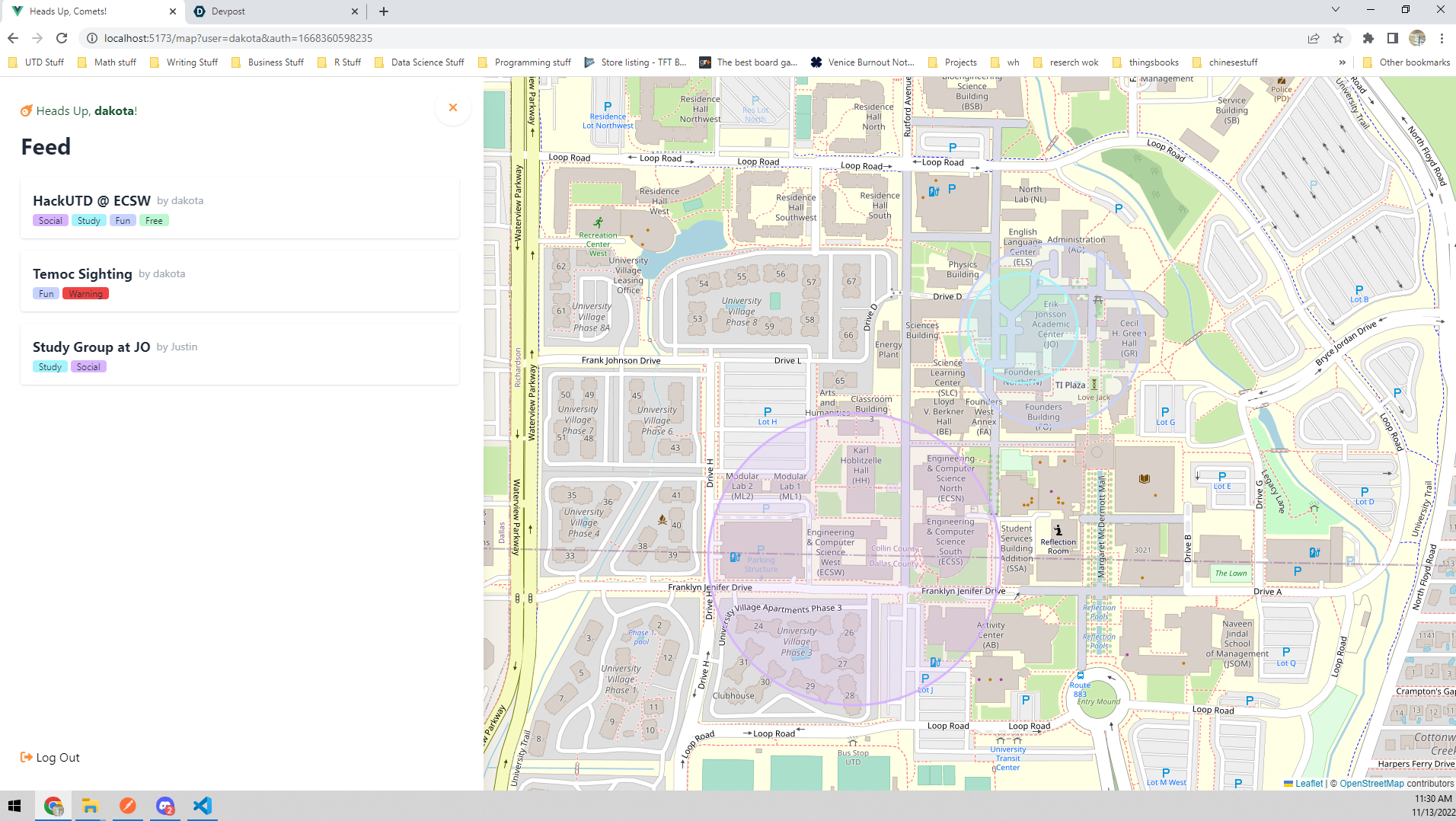Share this page icon
This screenshot has height=821, width=1456.
click(1314, 38)
